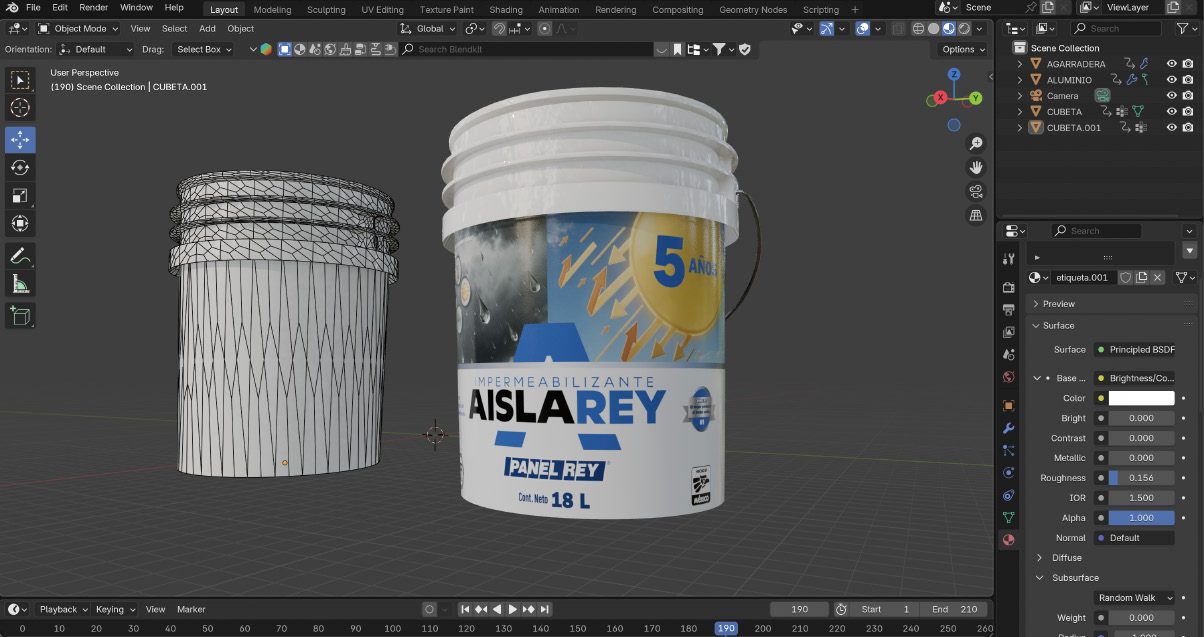Screen dimensions: 1204x637
Task: Toggle fake user shield for etiqueta.001
Action: pyautogui.click(x=1126, y=277)
